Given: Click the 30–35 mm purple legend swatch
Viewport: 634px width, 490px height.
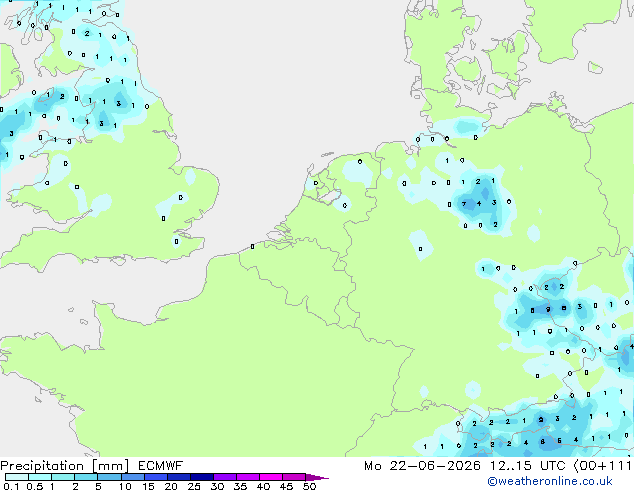Looking at the screenshot, I should pyautogui.click(x=224, y=477).
